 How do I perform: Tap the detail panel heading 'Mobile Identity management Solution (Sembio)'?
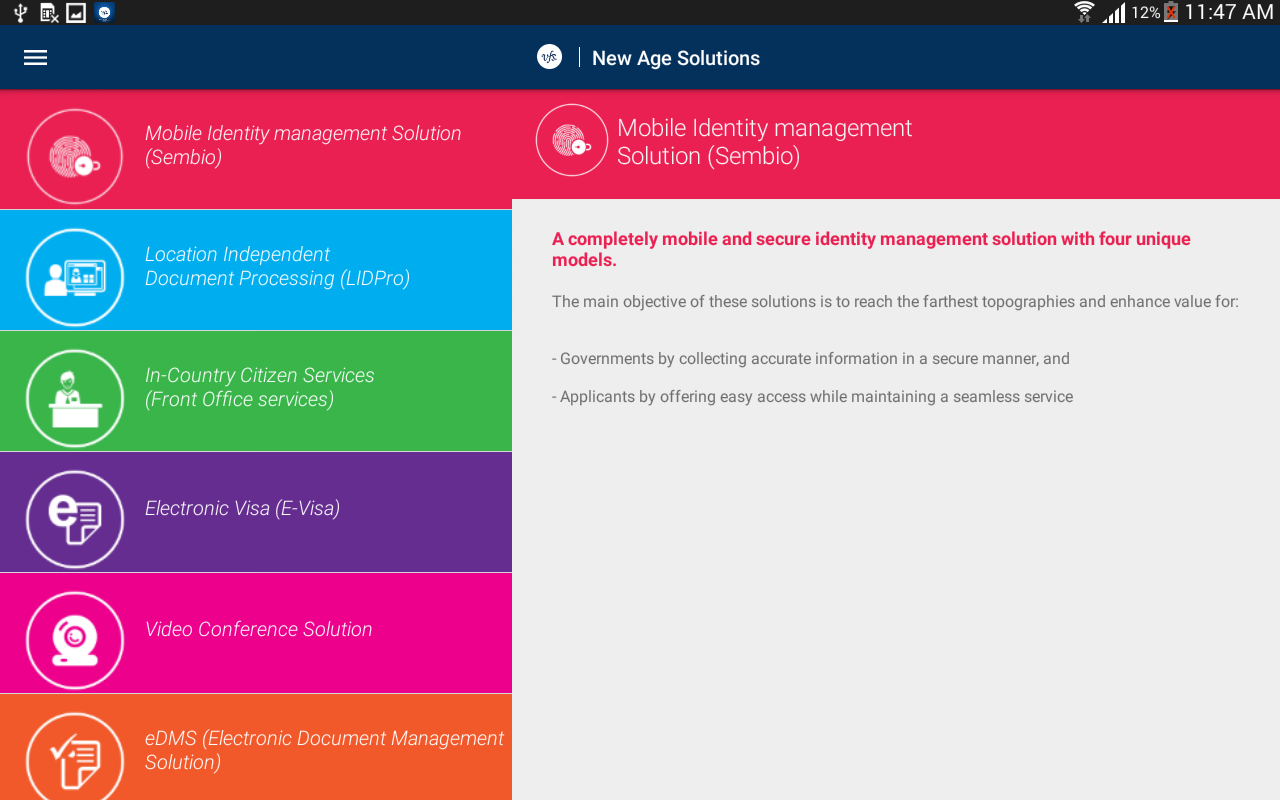[x=765, y=142]
